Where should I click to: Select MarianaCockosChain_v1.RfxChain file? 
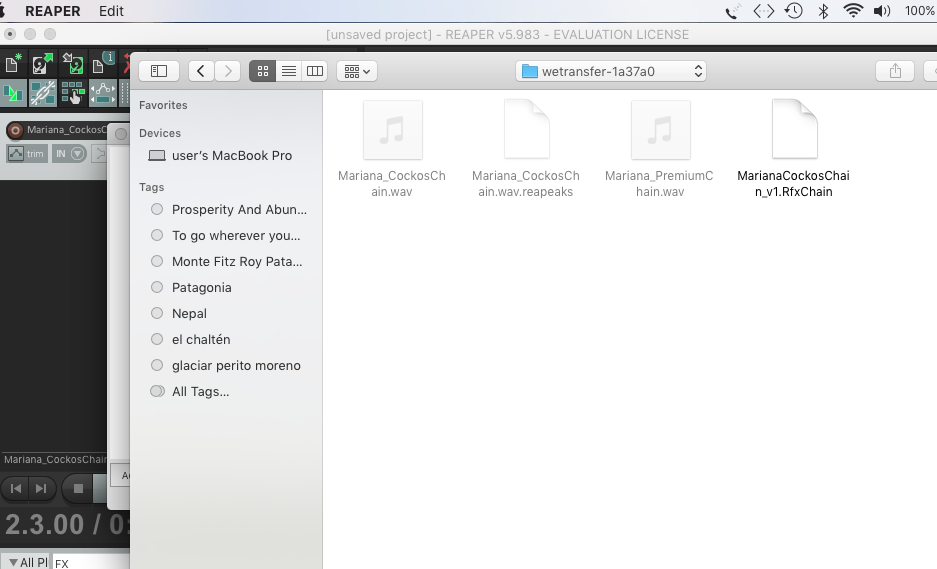[794, 148]
